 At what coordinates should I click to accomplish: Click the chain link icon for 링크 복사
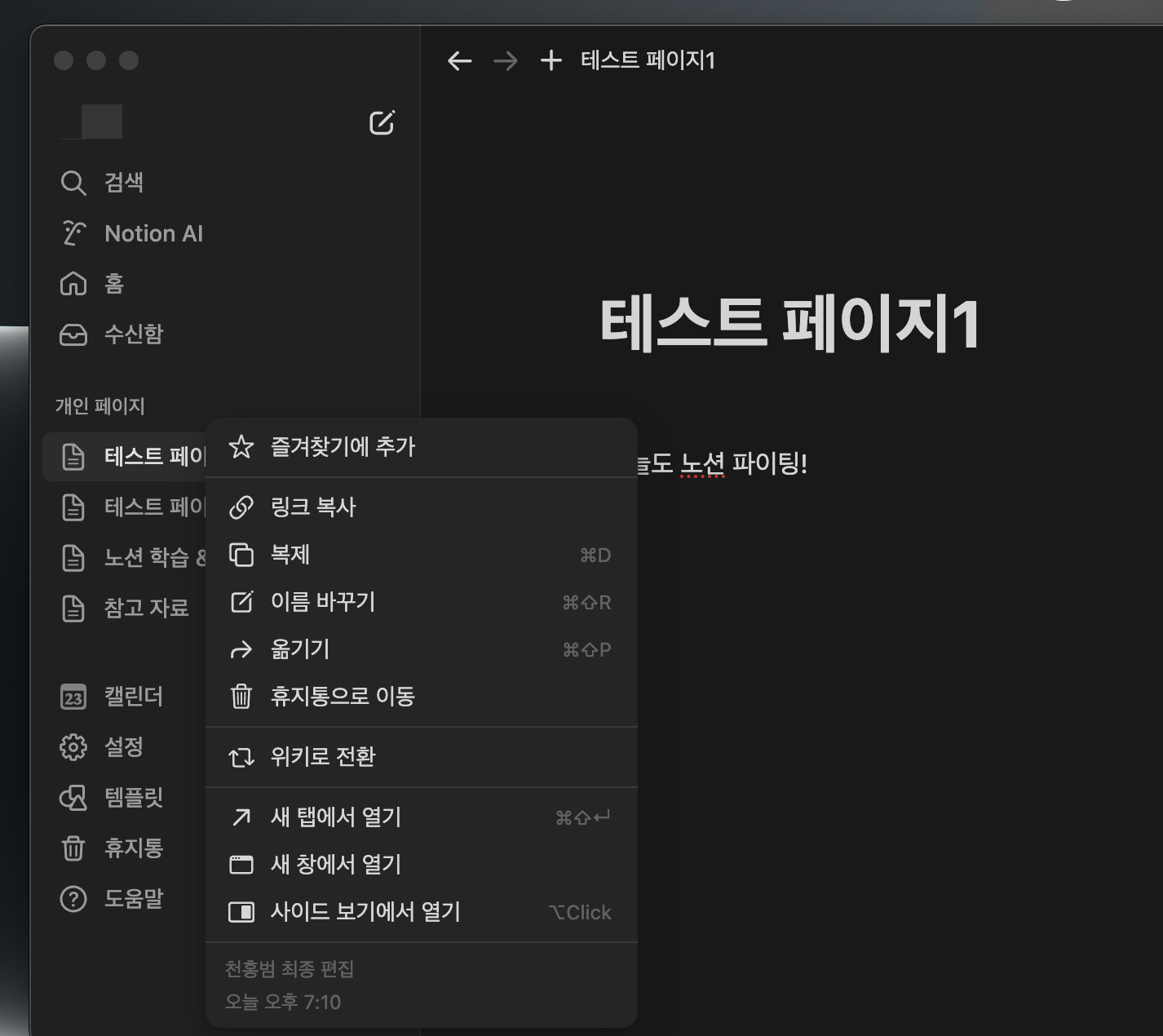coord(241,507)
